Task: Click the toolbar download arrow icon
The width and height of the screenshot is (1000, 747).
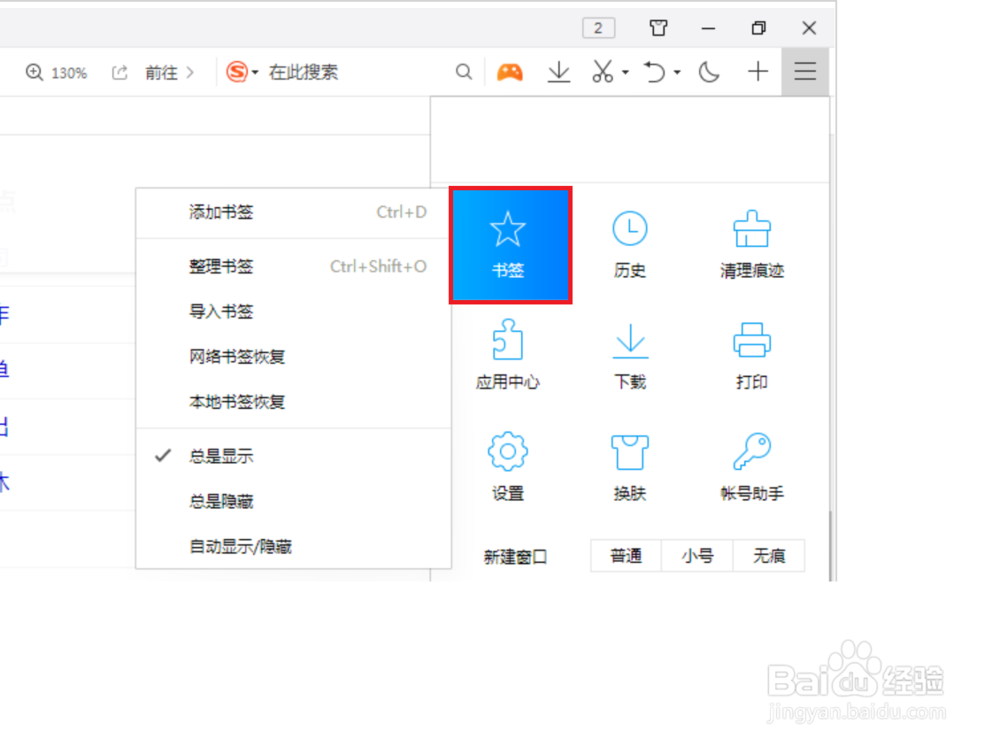Action: (x=559, y=71)
